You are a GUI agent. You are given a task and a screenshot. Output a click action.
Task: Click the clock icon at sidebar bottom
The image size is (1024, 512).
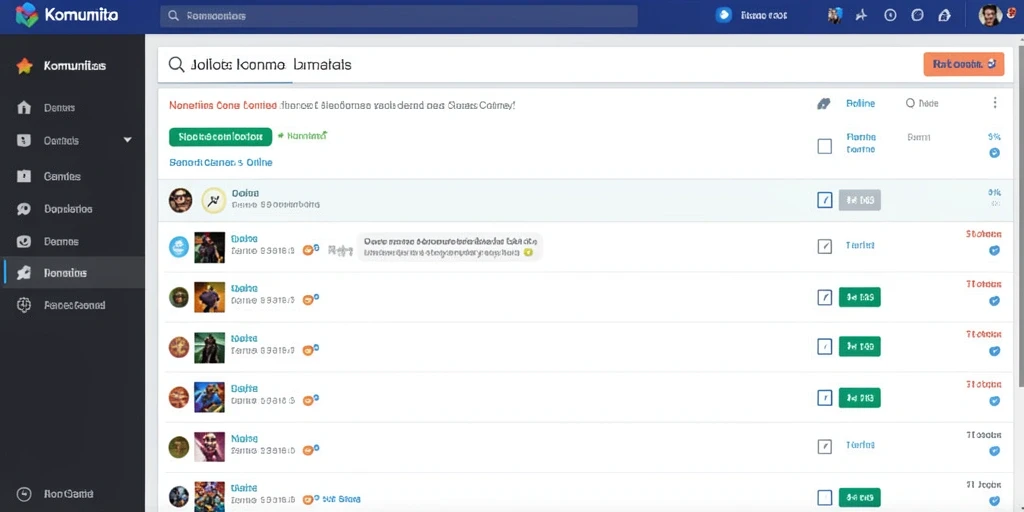[24, 494]
